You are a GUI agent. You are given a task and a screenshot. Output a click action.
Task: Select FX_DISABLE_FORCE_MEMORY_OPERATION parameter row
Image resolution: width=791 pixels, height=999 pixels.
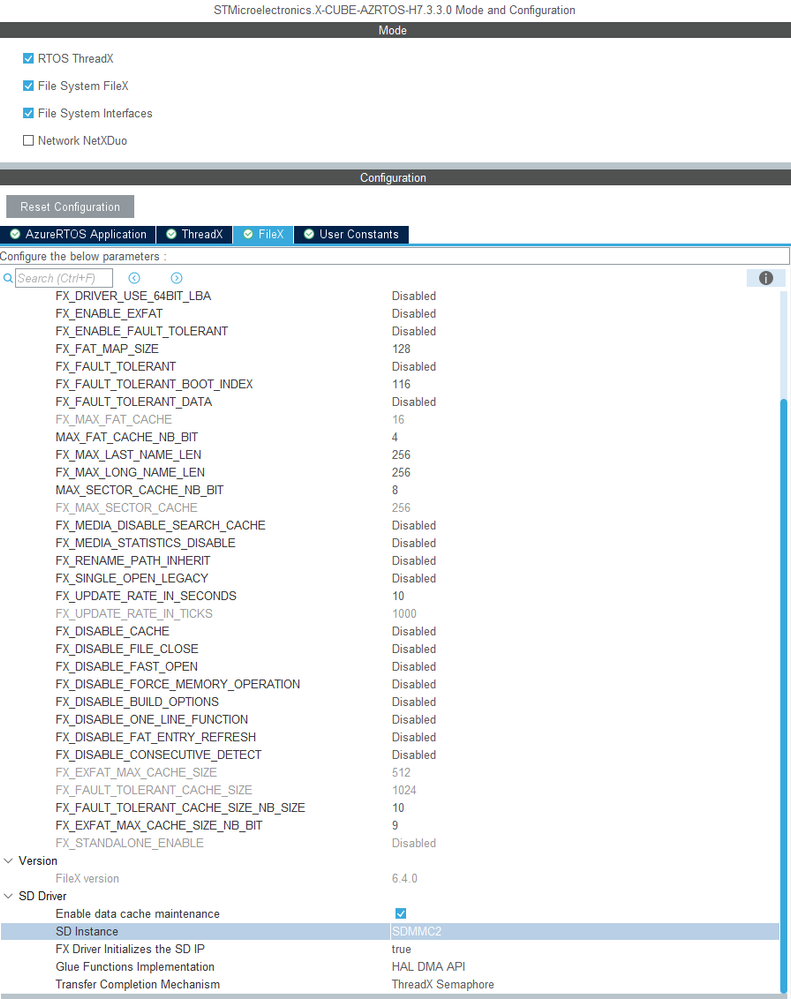[x=389, y=684]
